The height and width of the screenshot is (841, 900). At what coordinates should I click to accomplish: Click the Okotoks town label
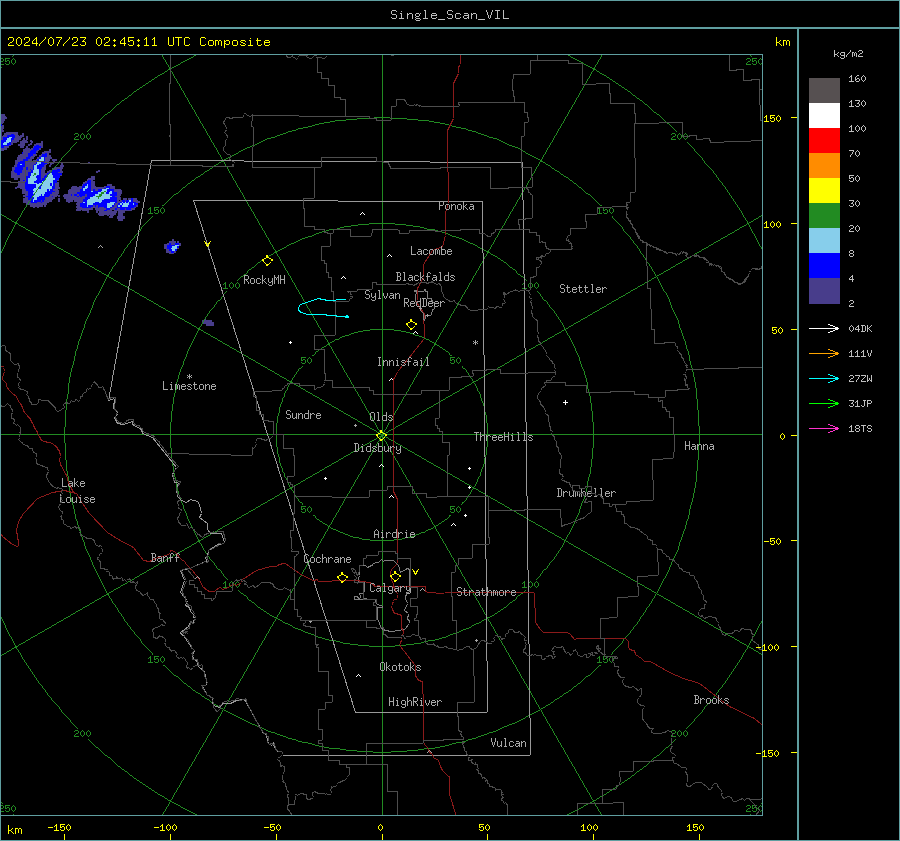(400, 667)
